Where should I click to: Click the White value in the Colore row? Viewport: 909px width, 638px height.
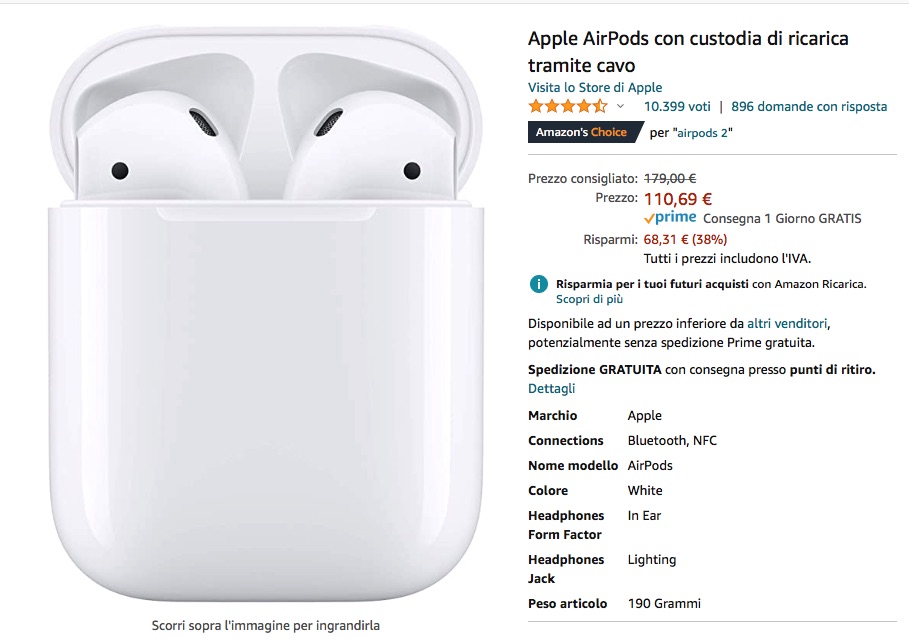pyautogui.click(x=643, y=490)
